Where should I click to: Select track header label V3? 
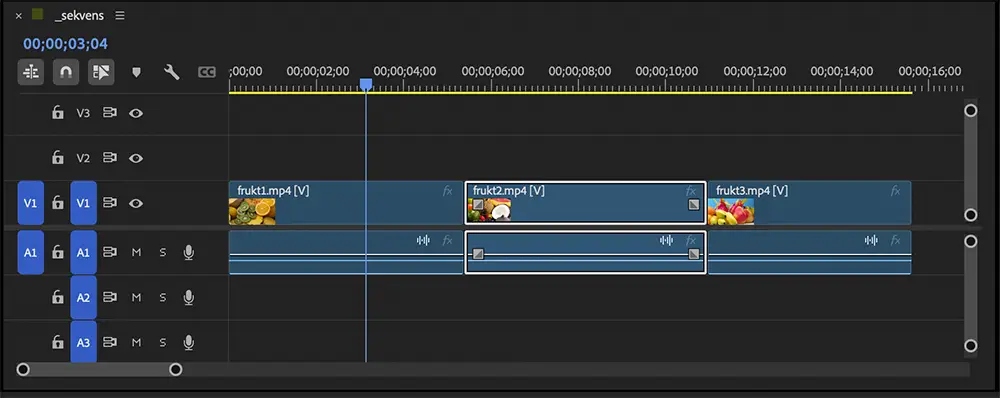pos(84,113)
